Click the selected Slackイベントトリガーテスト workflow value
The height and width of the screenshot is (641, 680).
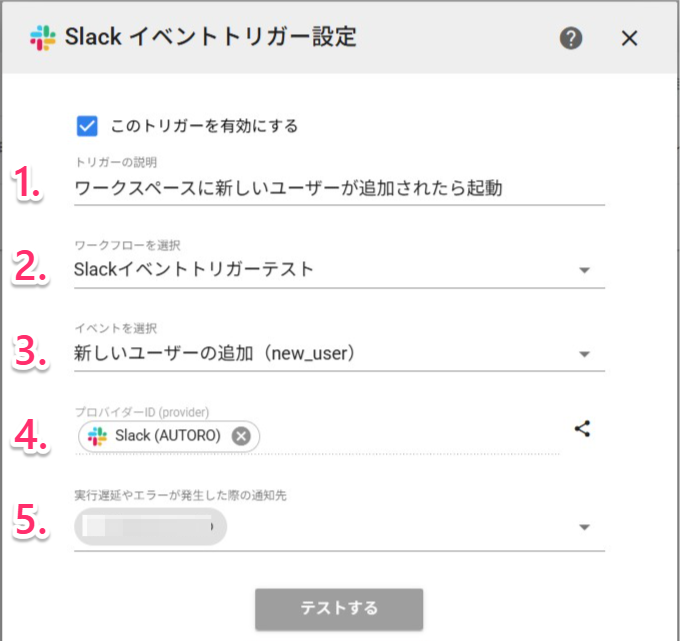click(x=195, y=269)
